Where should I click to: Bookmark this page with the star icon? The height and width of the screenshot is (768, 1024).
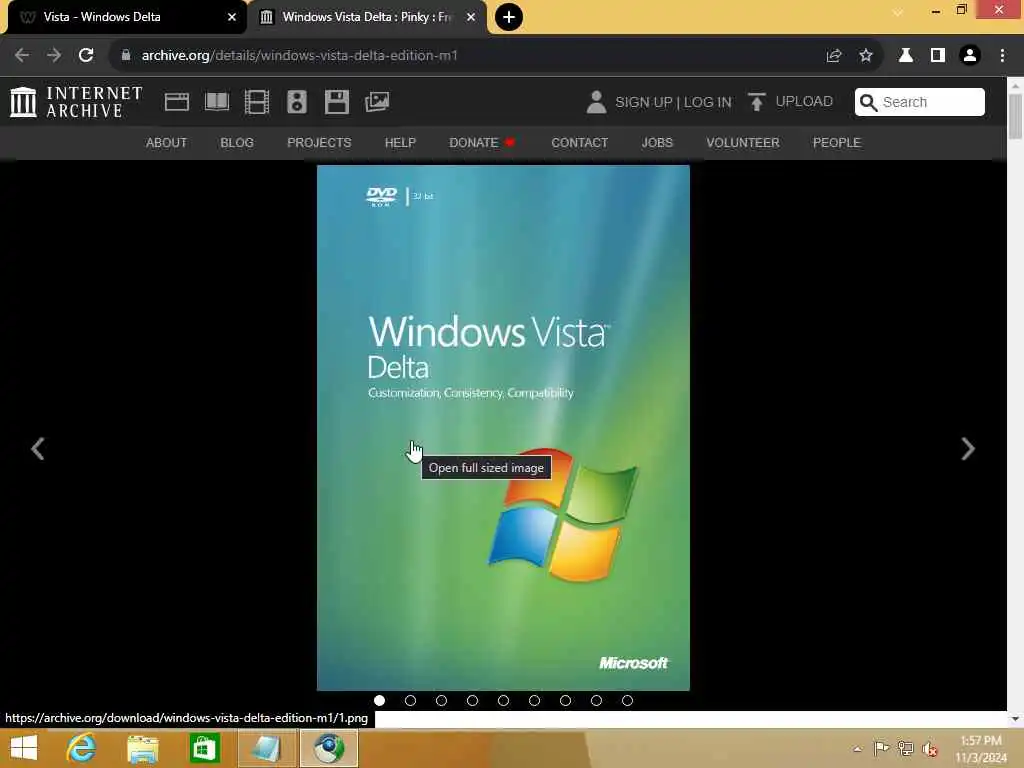click(x=866, y=56)
